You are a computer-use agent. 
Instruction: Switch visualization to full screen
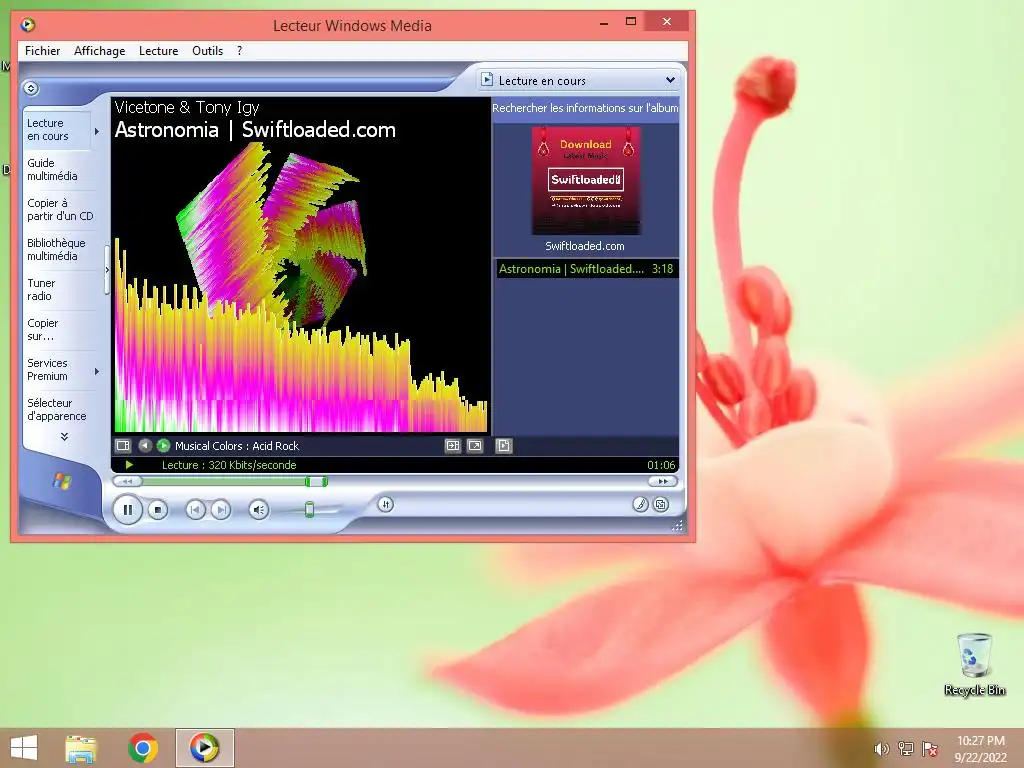pos(475,445)
